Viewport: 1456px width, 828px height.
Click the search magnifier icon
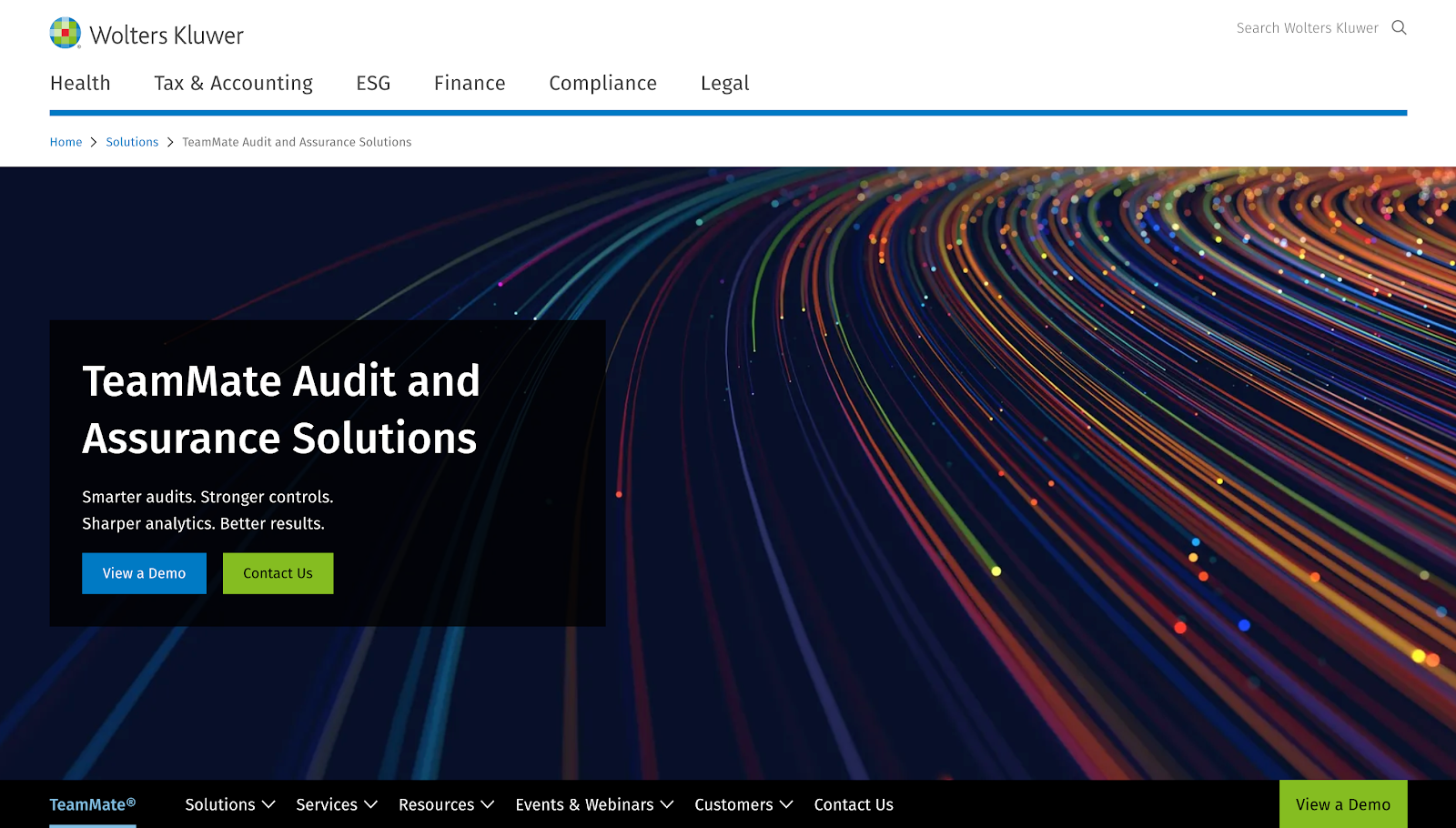coord(1399,28)
